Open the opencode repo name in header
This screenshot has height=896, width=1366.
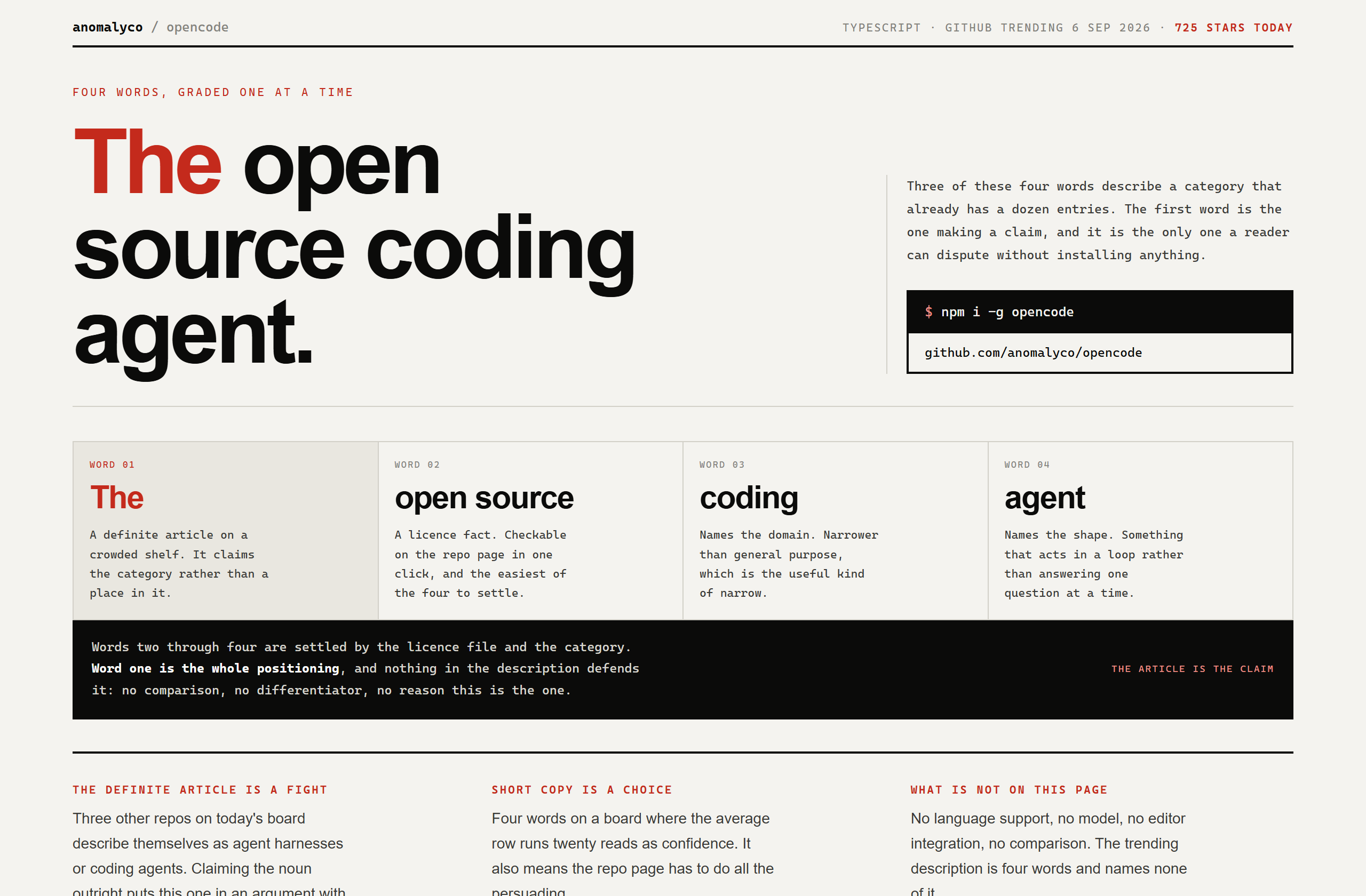click(197, 27)
